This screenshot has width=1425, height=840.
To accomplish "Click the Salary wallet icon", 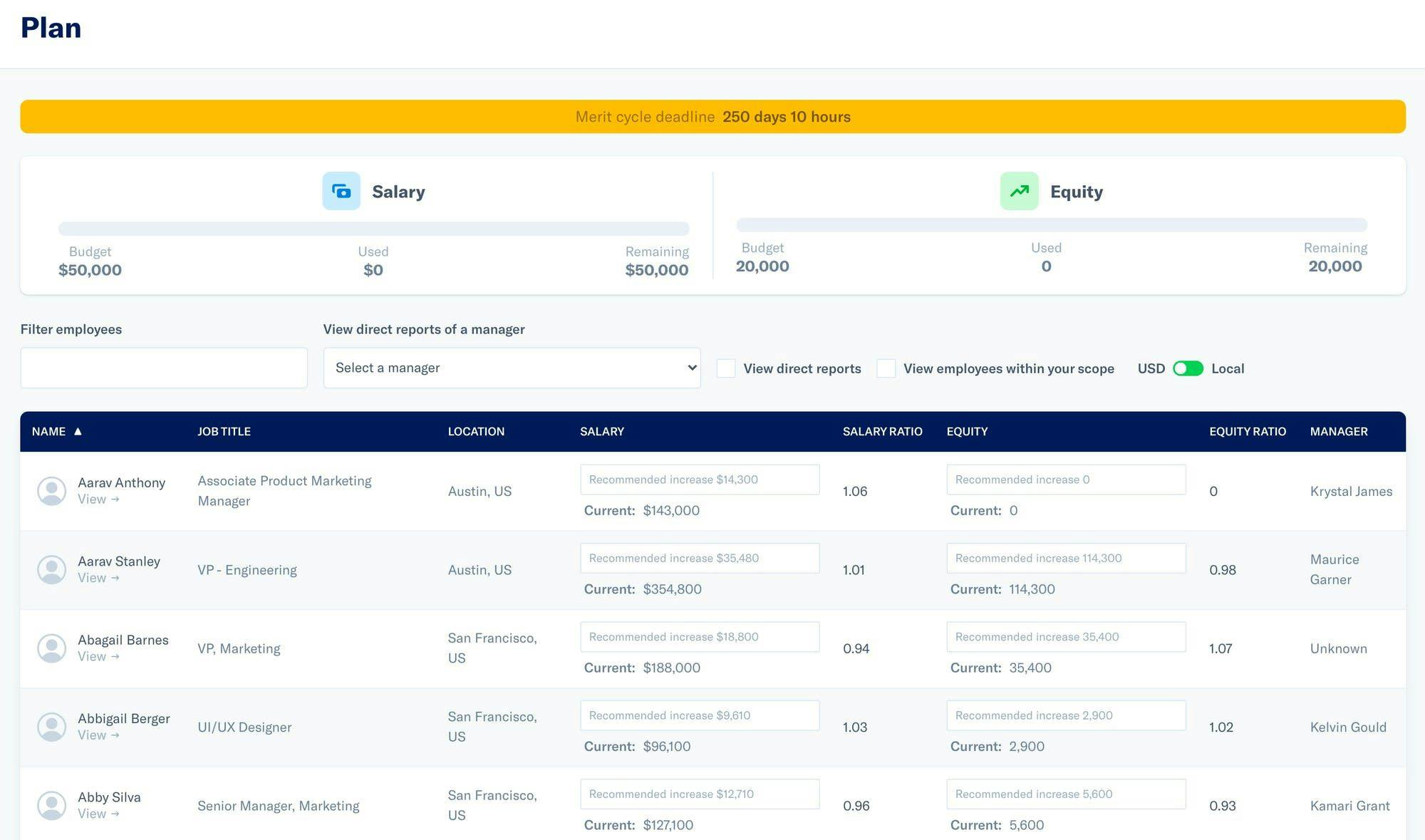I will [x=341, y=191].
